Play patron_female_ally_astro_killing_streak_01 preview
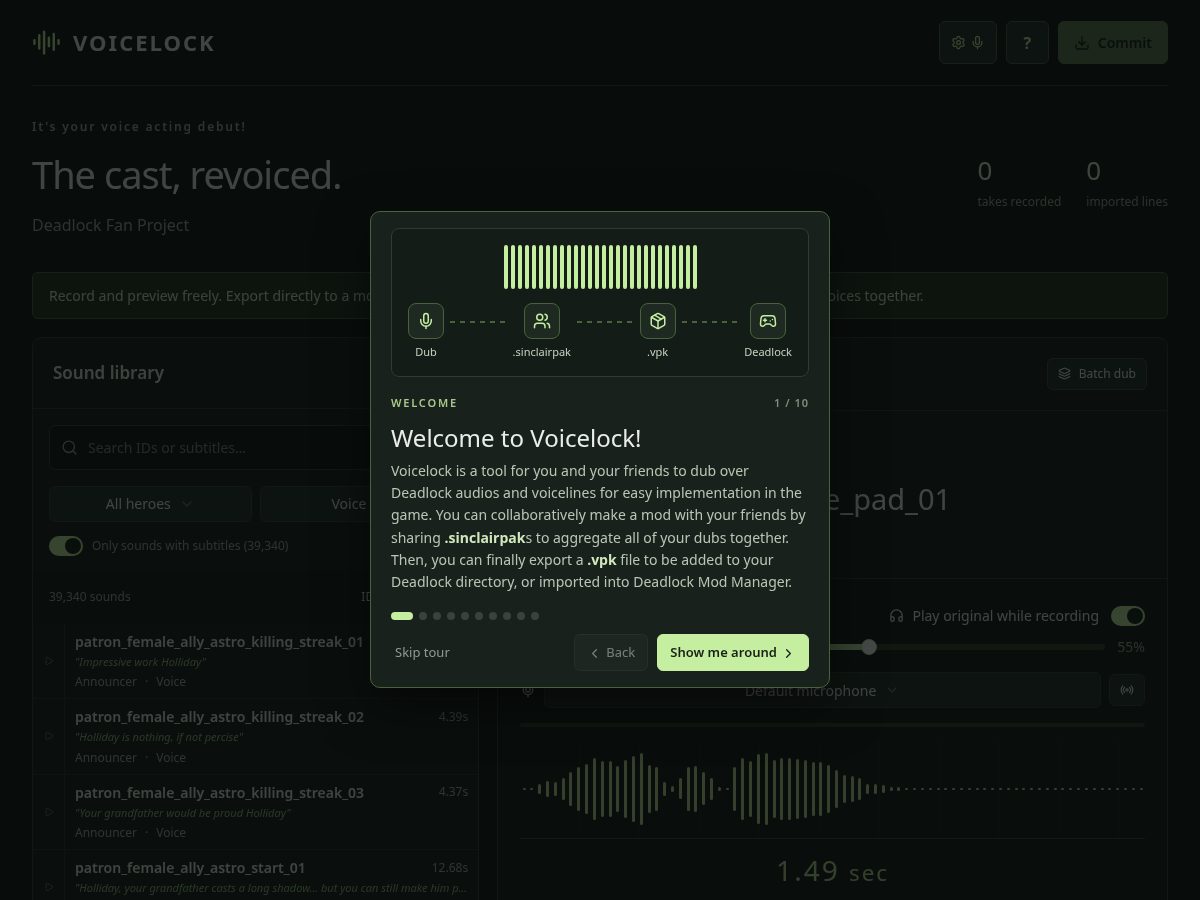This screenshot has width=1200, height=900. [x=49, y=661]
